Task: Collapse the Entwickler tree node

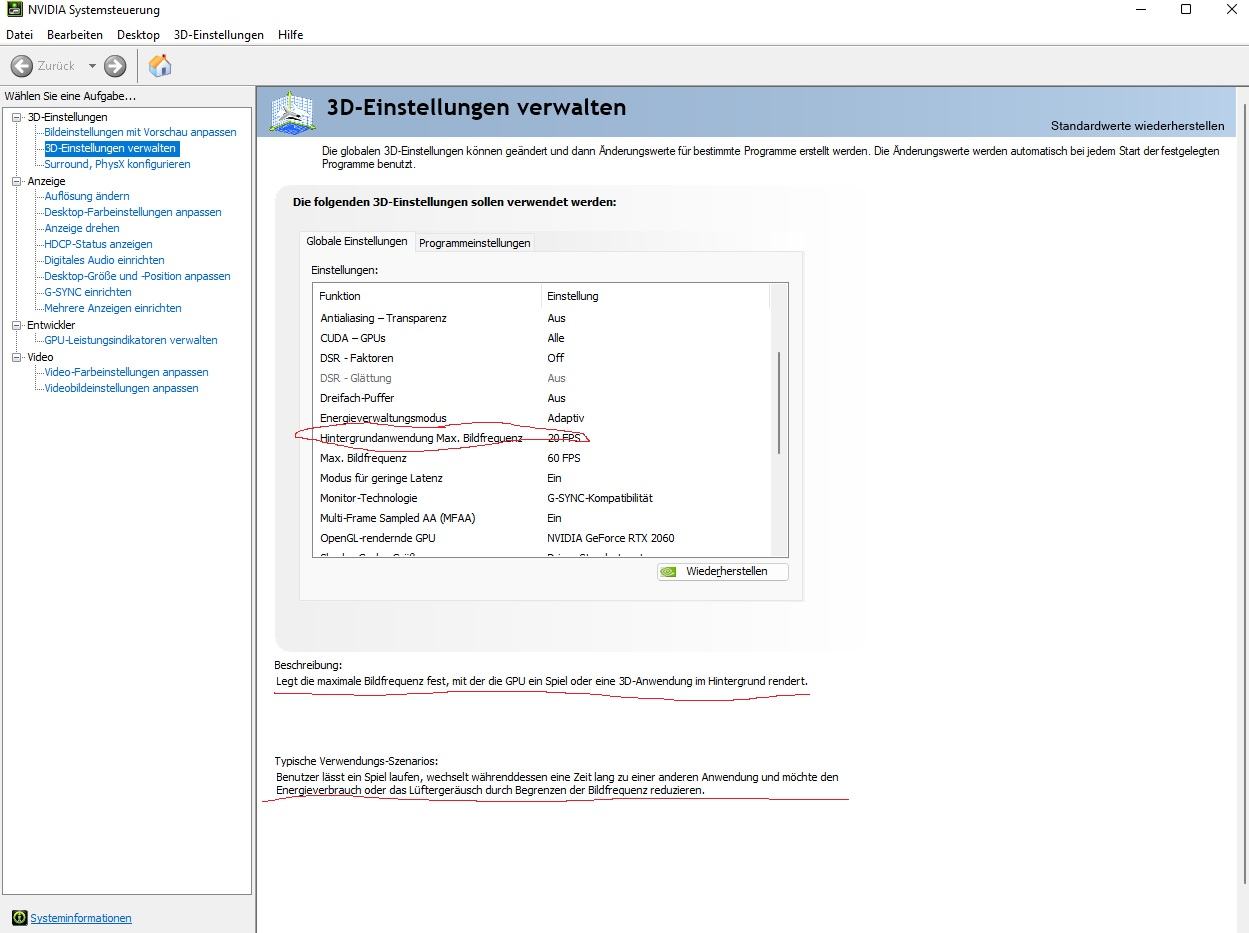Action: coord(17,325)
